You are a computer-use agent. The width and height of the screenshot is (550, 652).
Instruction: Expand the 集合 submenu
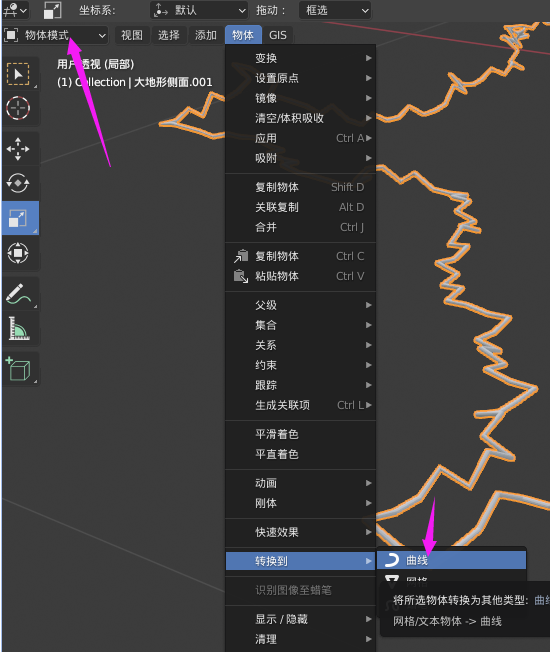click(301, 325)
